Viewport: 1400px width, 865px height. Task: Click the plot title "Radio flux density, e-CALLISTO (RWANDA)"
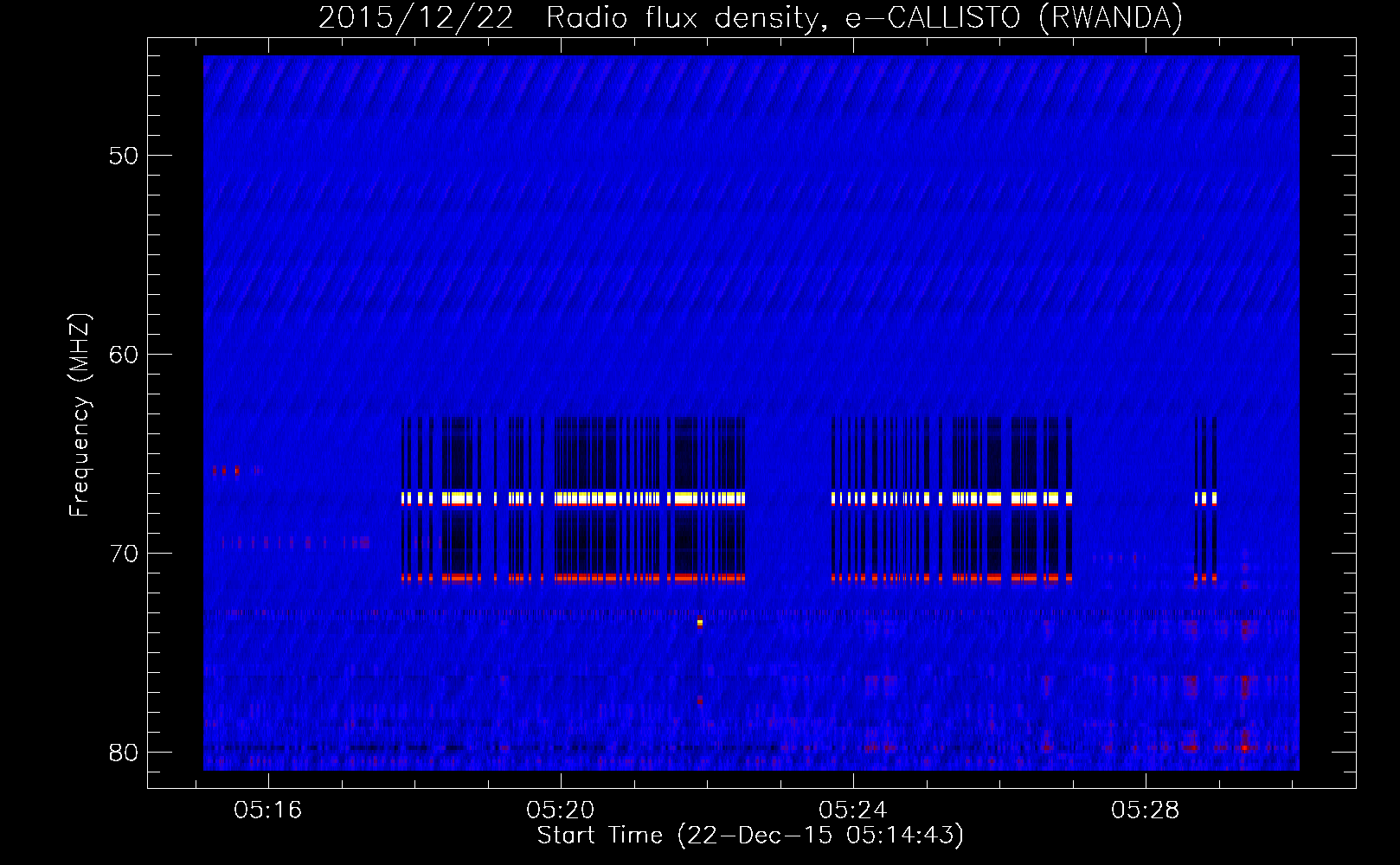(x=864, y=17)
